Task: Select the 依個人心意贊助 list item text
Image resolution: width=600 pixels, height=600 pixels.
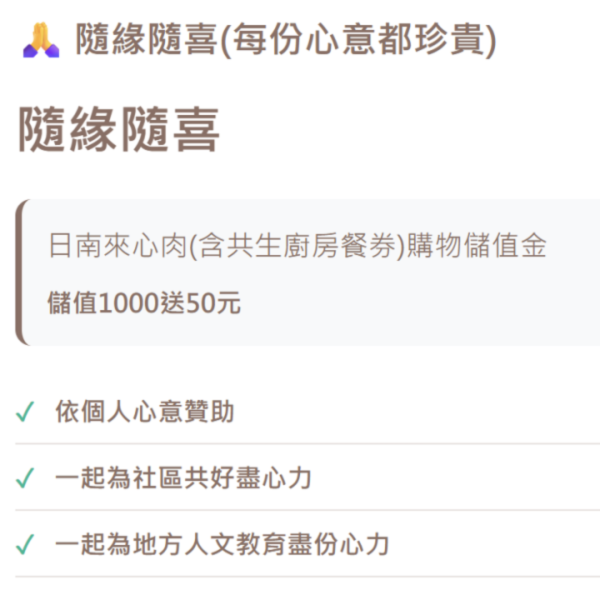Action: pyautogui.click(x=144, y=411)
